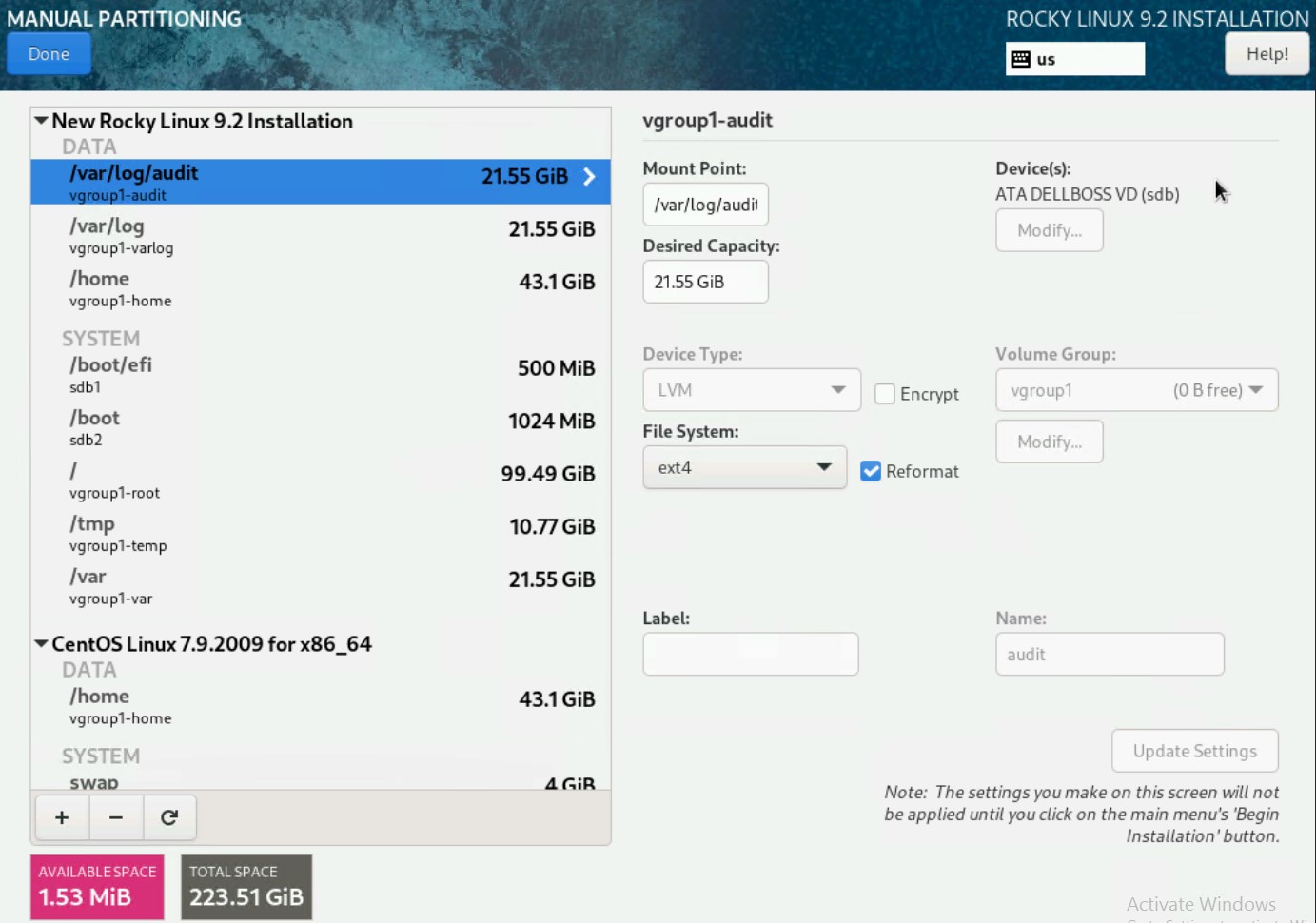Click the Desired Capacity input field

705,282
